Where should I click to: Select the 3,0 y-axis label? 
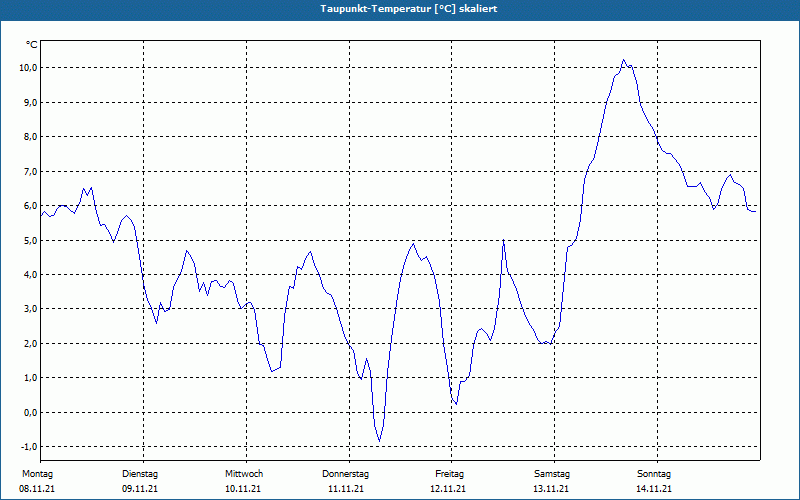point(30,309)
